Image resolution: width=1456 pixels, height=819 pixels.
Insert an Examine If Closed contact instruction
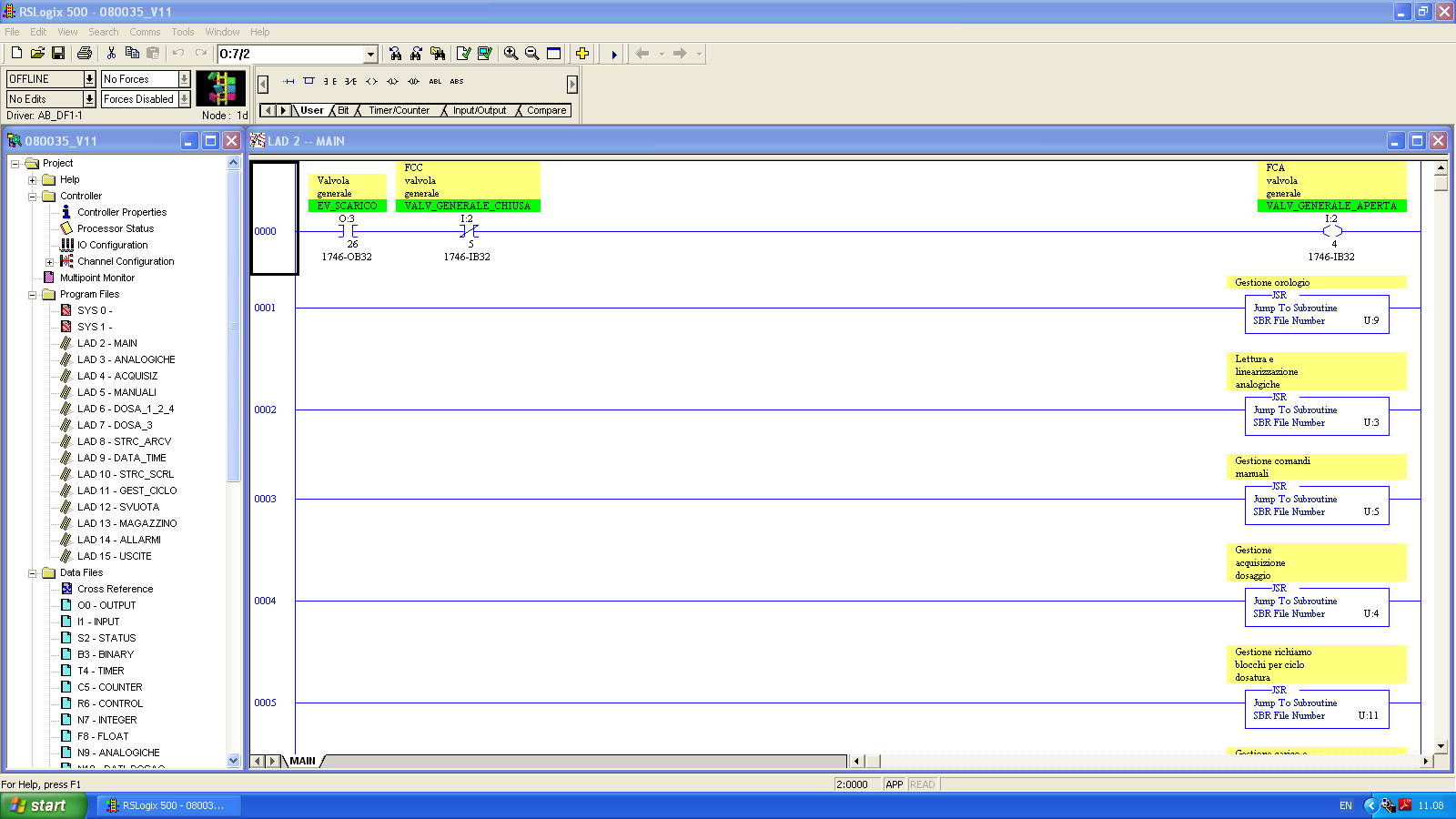click(x=329, y=81)
